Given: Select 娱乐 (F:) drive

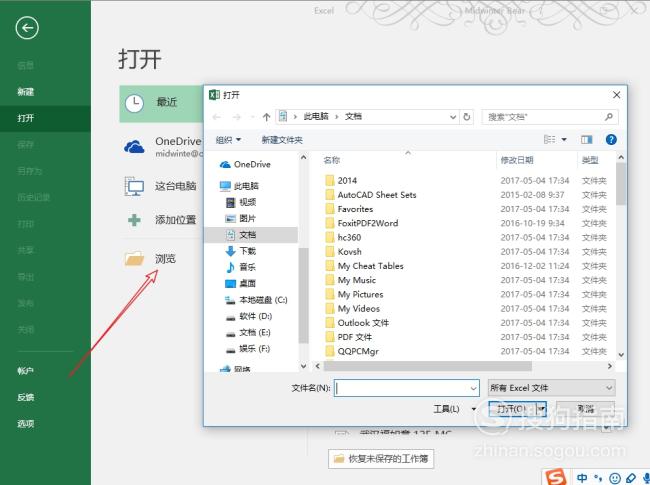Looking at the screenshot, I should pos(248,349).
